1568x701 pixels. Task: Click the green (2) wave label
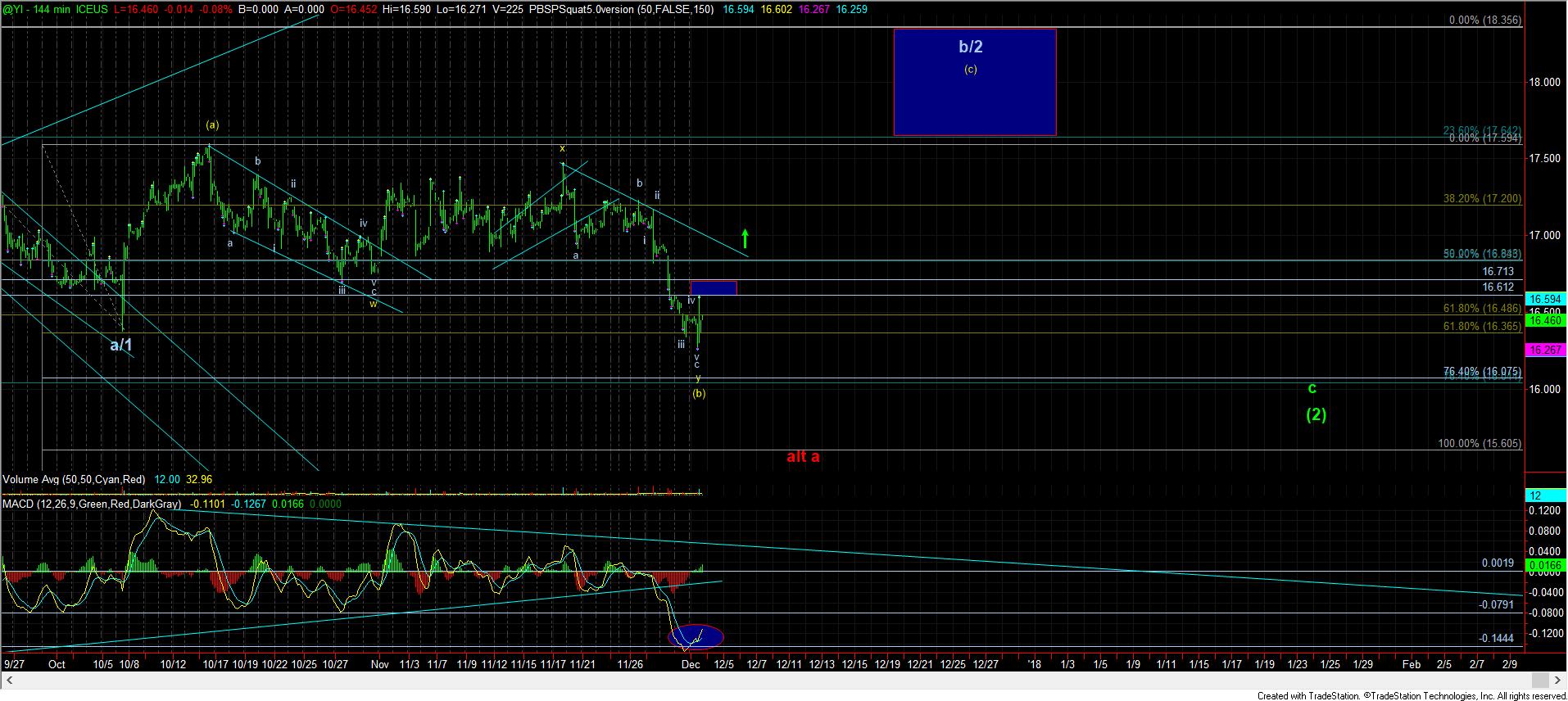[x=1315, y=414]
